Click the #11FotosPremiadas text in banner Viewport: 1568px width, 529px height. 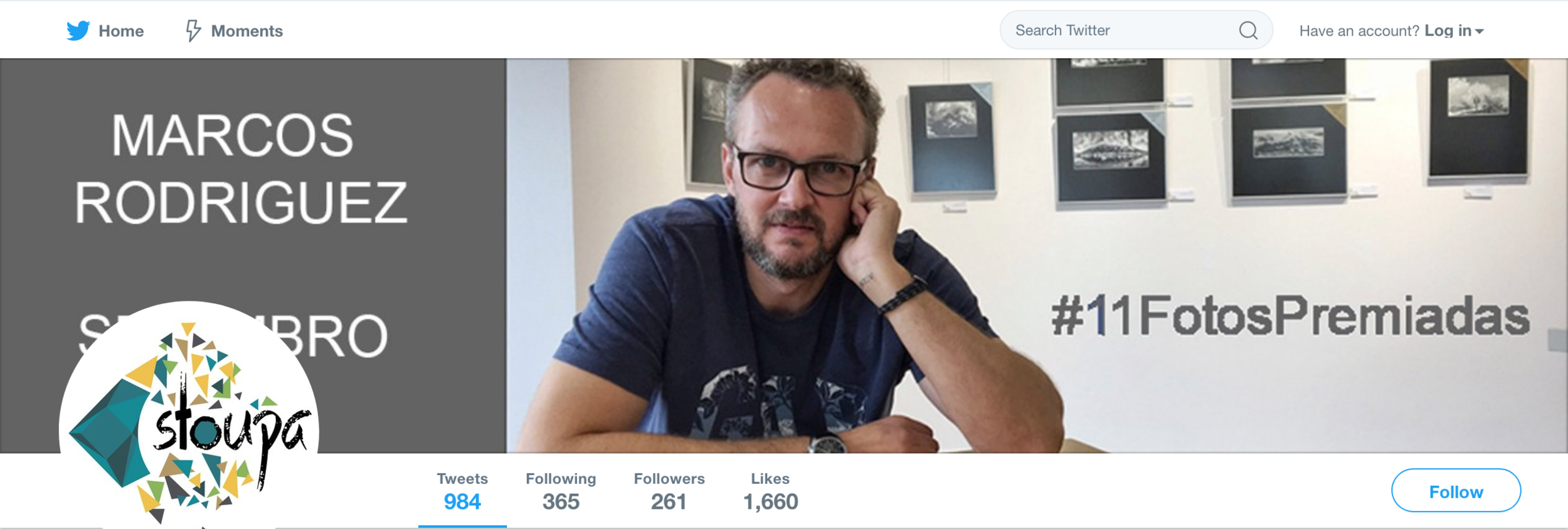1290,316
